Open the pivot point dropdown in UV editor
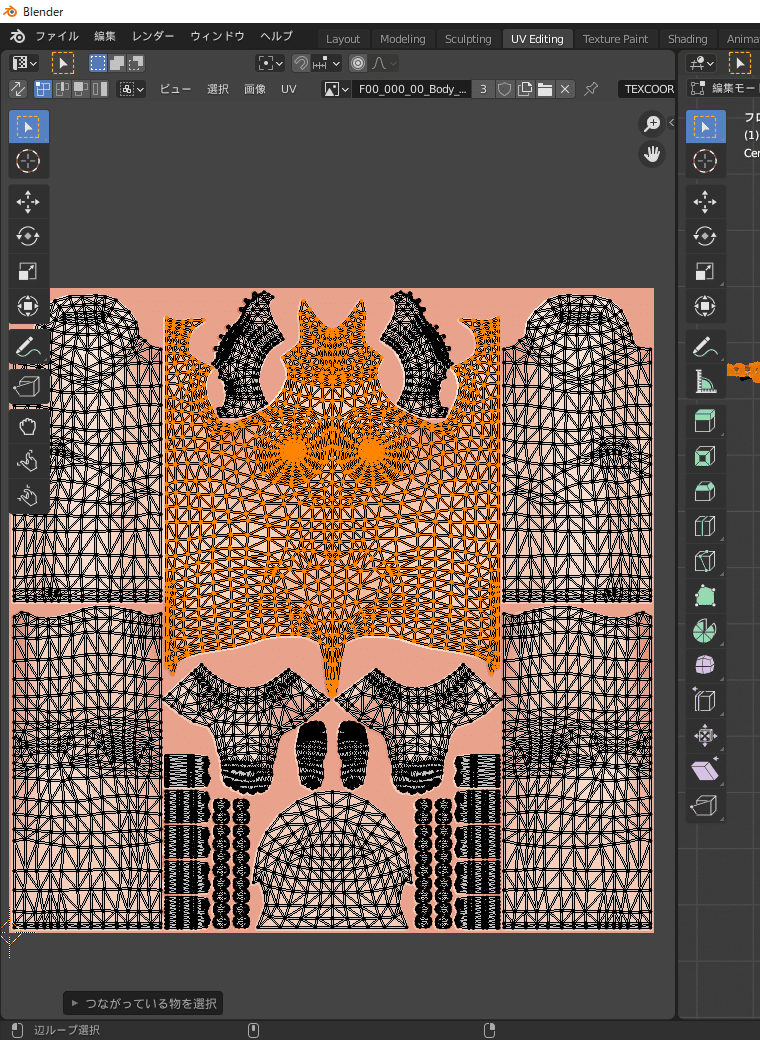 tap(271, 63)
